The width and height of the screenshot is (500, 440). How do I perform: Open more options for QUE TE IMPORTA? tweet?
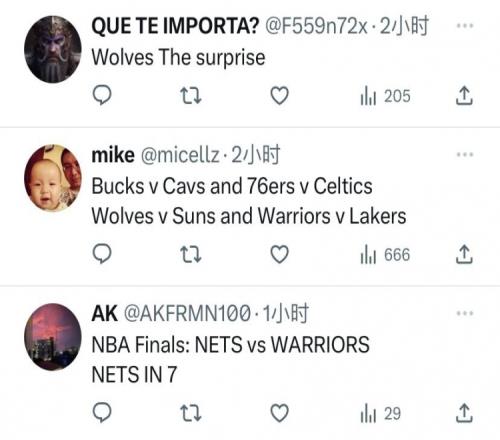coord(465,25)
